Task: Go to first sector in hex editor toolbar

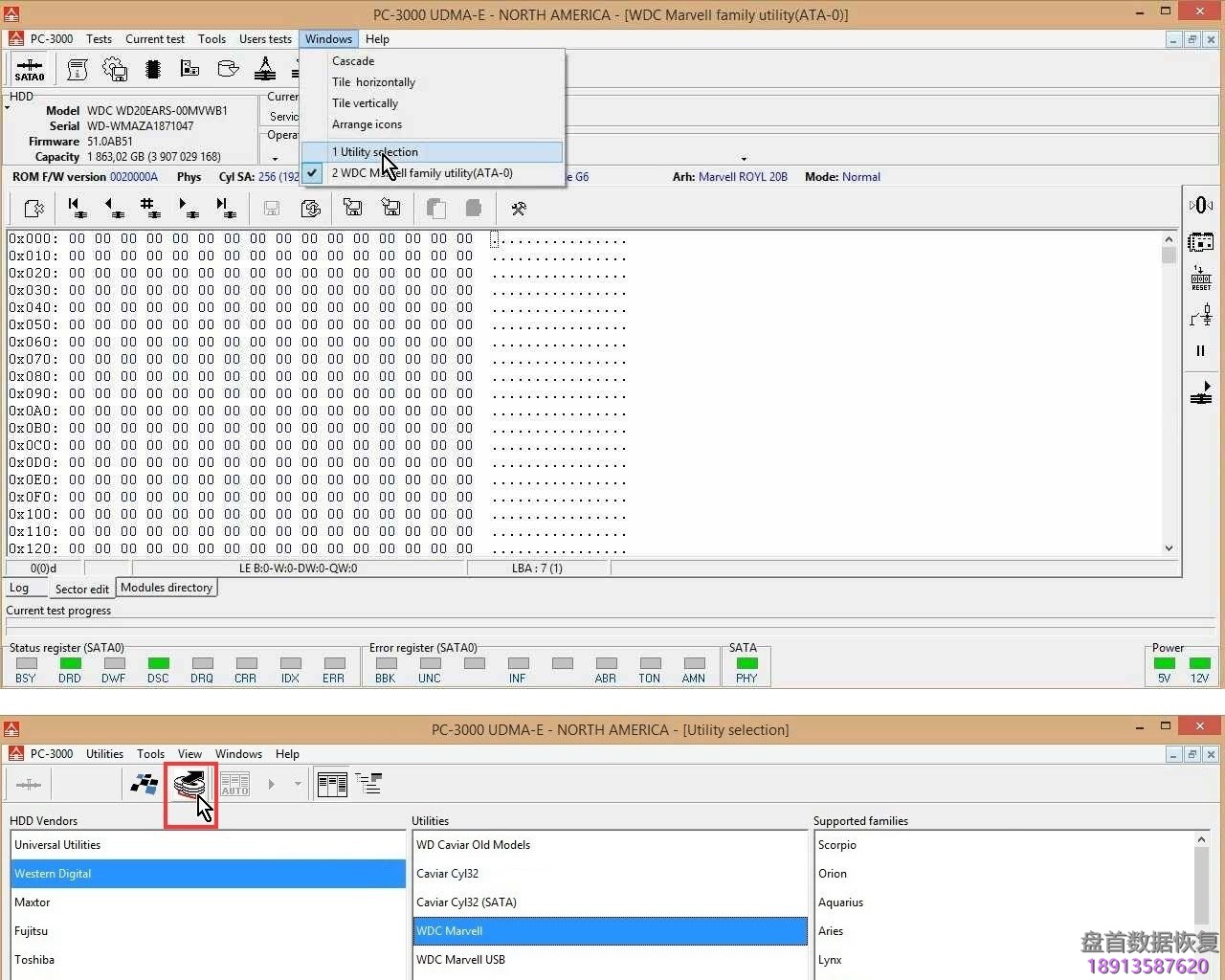Action: 77,208
